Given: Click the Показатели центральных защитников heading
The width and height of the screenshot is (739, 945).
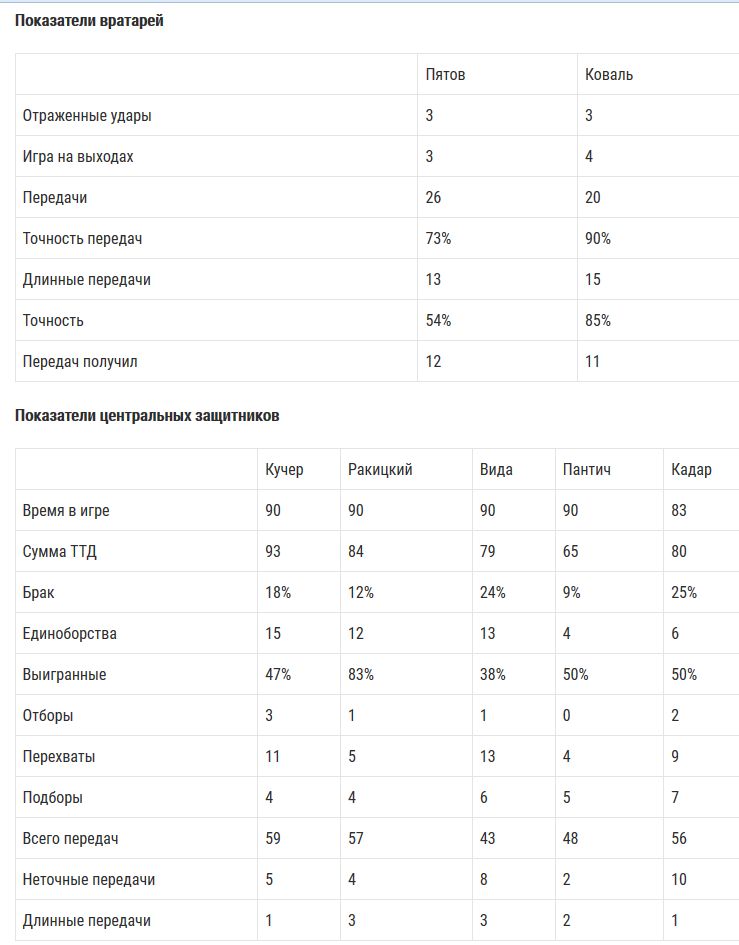Looking at the screenshot, I should point(147,415).
